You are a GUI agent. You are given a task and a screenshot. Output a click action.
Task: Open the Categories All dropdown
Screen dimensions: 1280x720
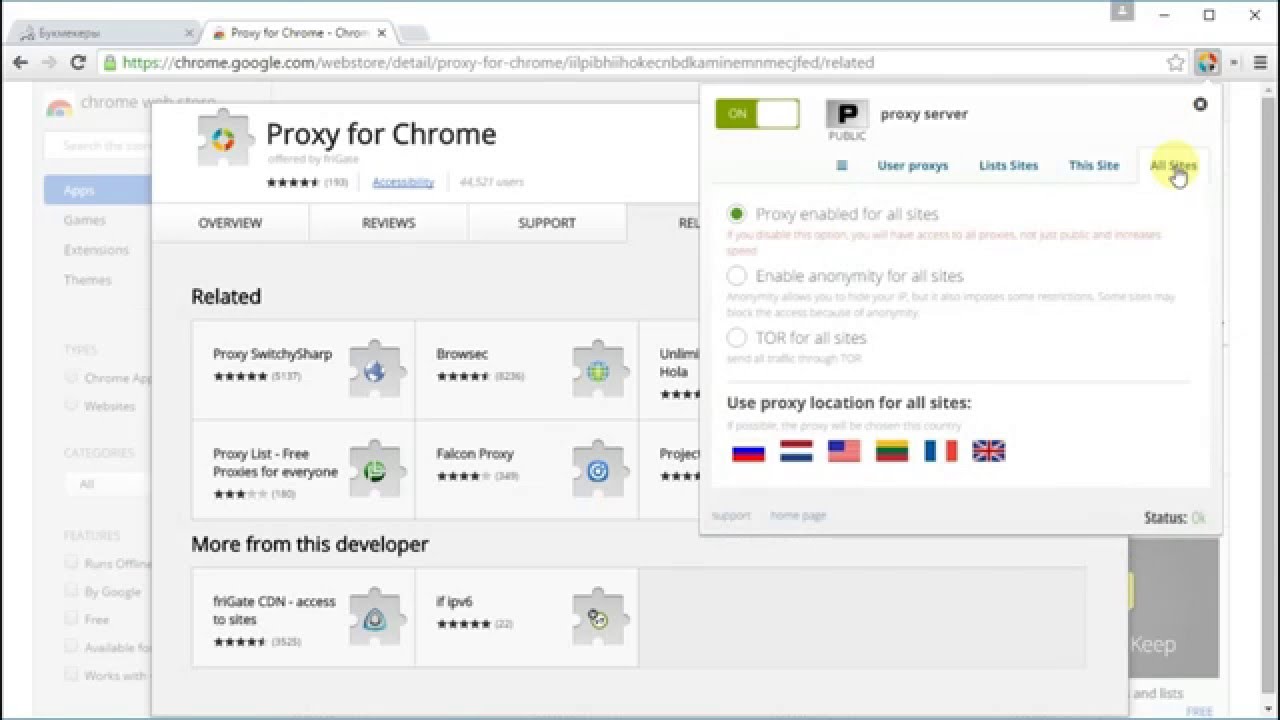(108, 484)
